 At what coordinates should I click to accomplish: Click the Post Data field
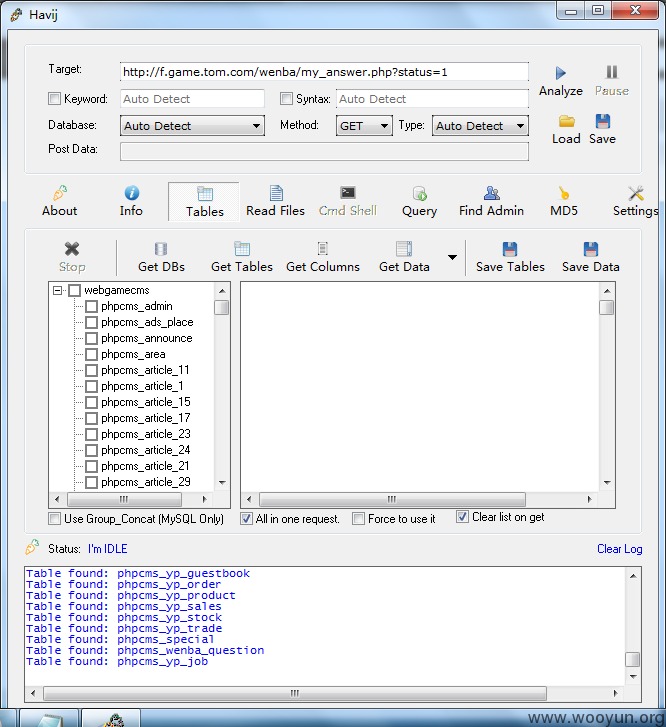[x=324, y=152]
